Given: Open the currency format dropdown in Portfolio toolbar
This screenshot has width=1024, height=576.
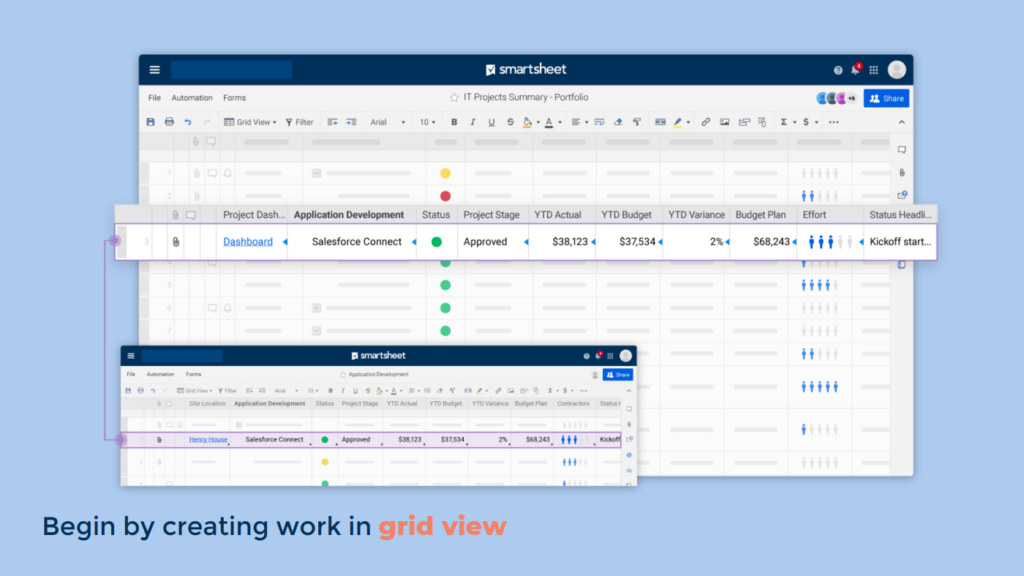Looking at the screenshot, I should [x=810, y=122].
